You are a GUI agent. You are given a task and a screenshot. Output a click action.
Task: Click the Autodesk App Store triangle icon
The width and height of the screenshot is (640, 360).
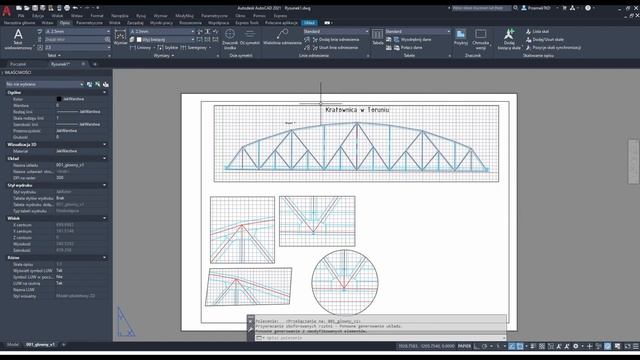[573, 8]
